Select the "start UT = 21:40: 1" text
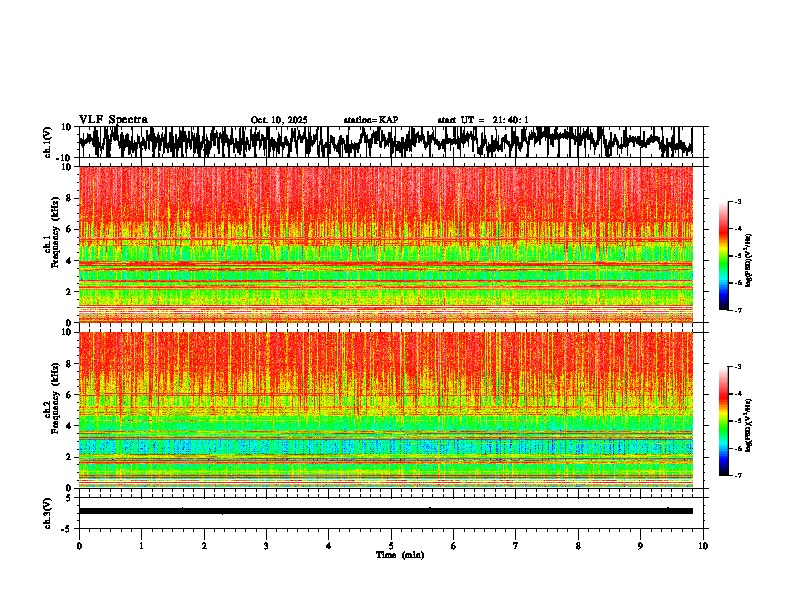792x612 pixels. [483, 120]
